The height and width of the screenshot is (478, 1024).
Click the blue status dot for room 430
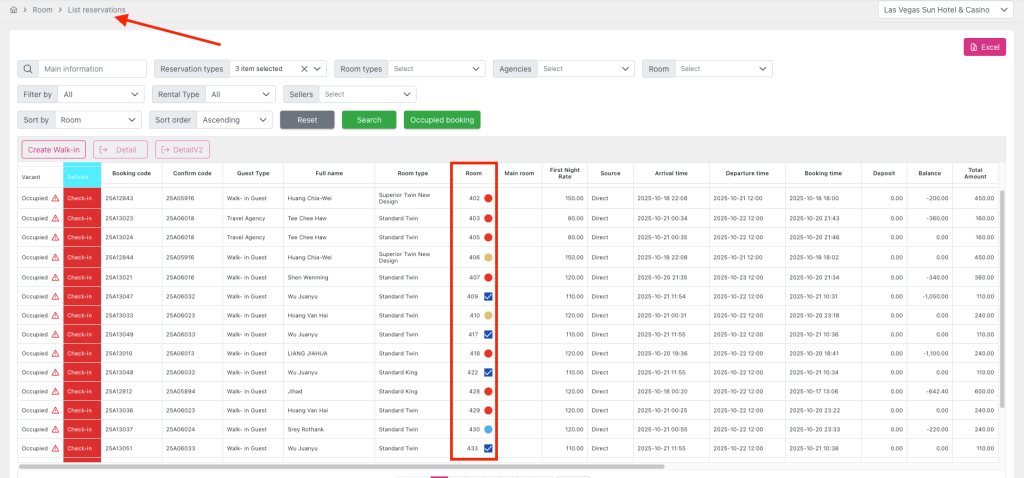tap(488, 429)
